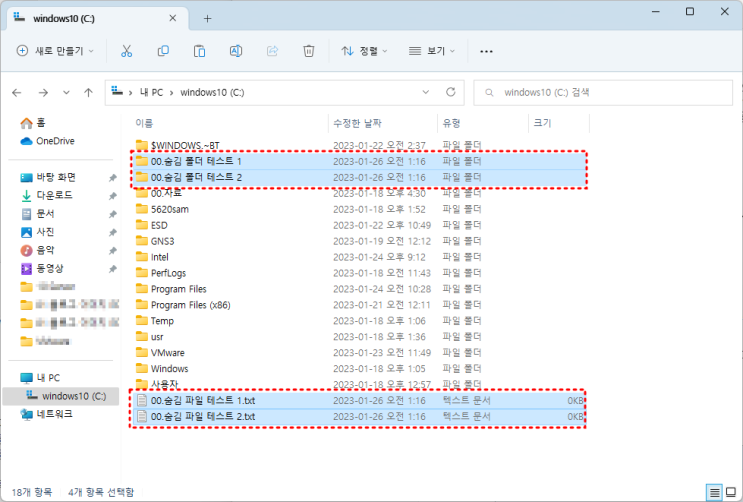Go forward with the right arrow
743x502 pixels.
(x=43, y=92)
